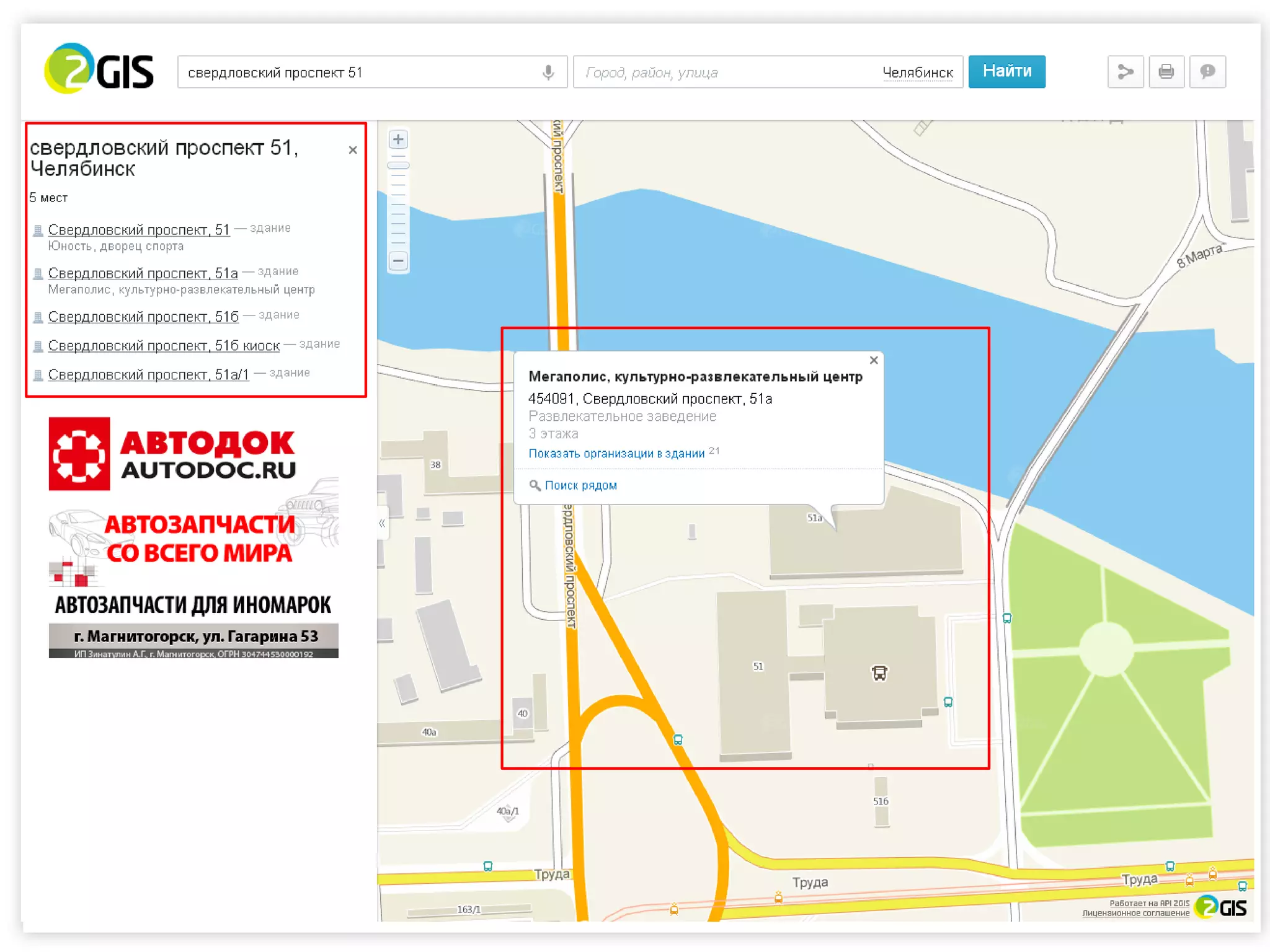Close the Мегаполис info popup
Image resolution: width=1270 pixels, height=952 pixels.
point(874,360)
